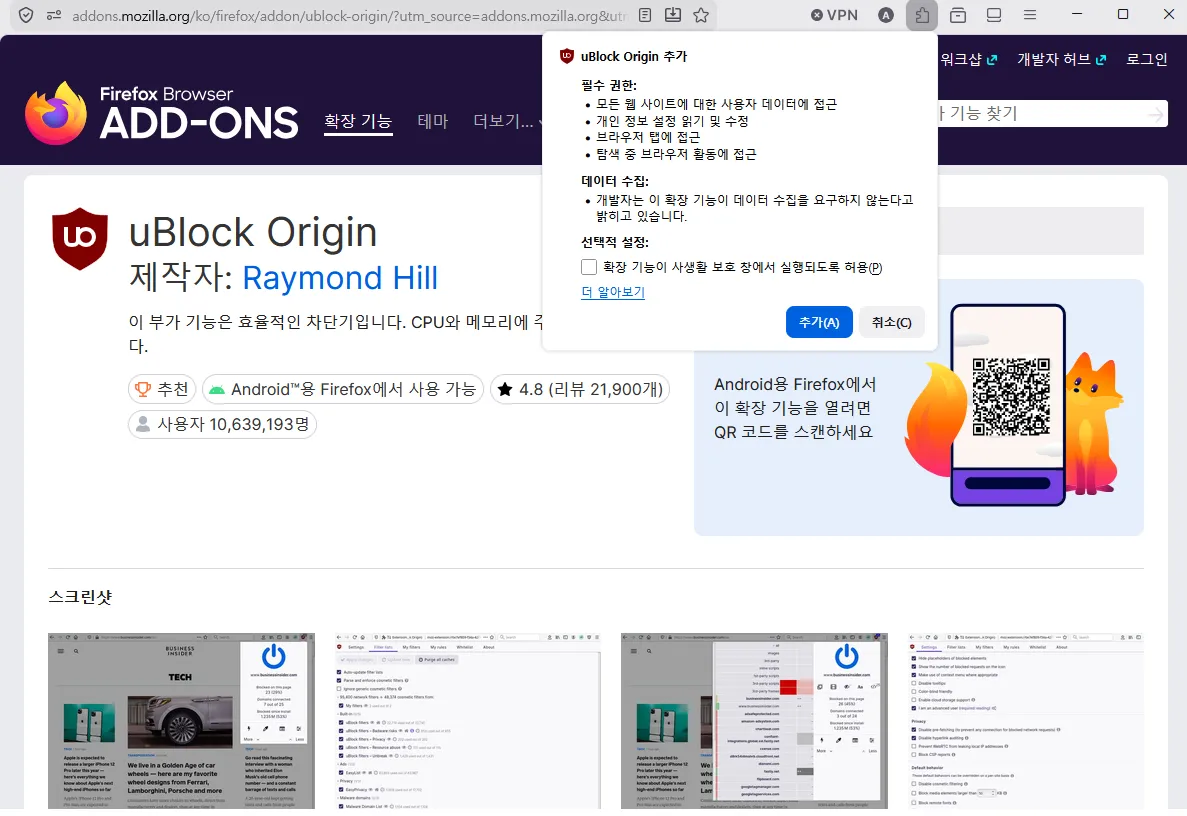Open fourth screenshot thumbnail showing settings
The height and width of the screenshot is (816, 1187).
click(x=1025, y=721)
